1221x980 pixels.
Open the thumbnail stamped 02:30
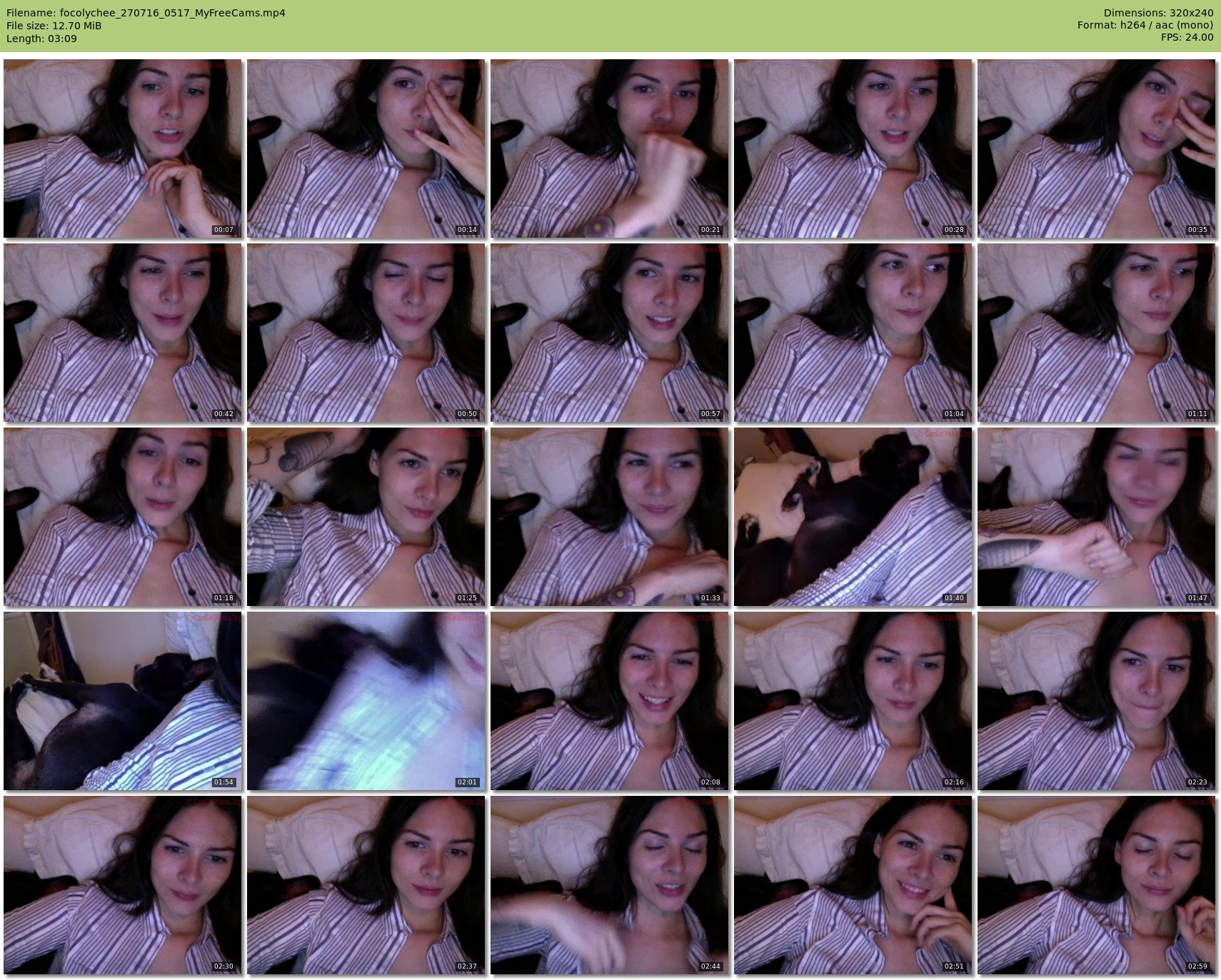(123, 885)
